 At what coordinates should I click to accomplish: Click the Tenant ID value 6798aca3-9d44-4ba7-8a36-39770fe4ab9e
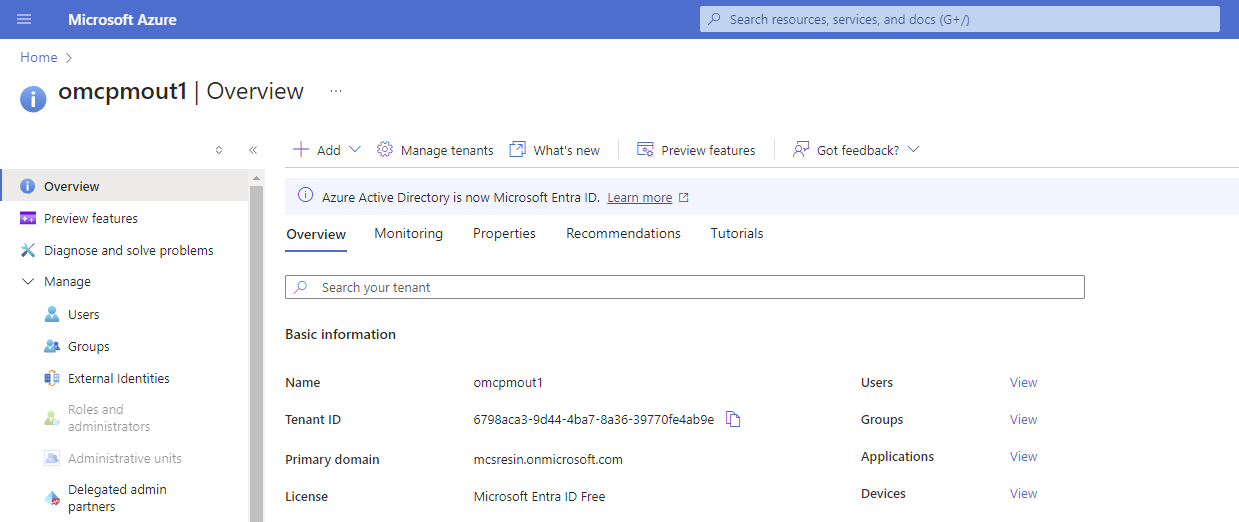point(594,419)
